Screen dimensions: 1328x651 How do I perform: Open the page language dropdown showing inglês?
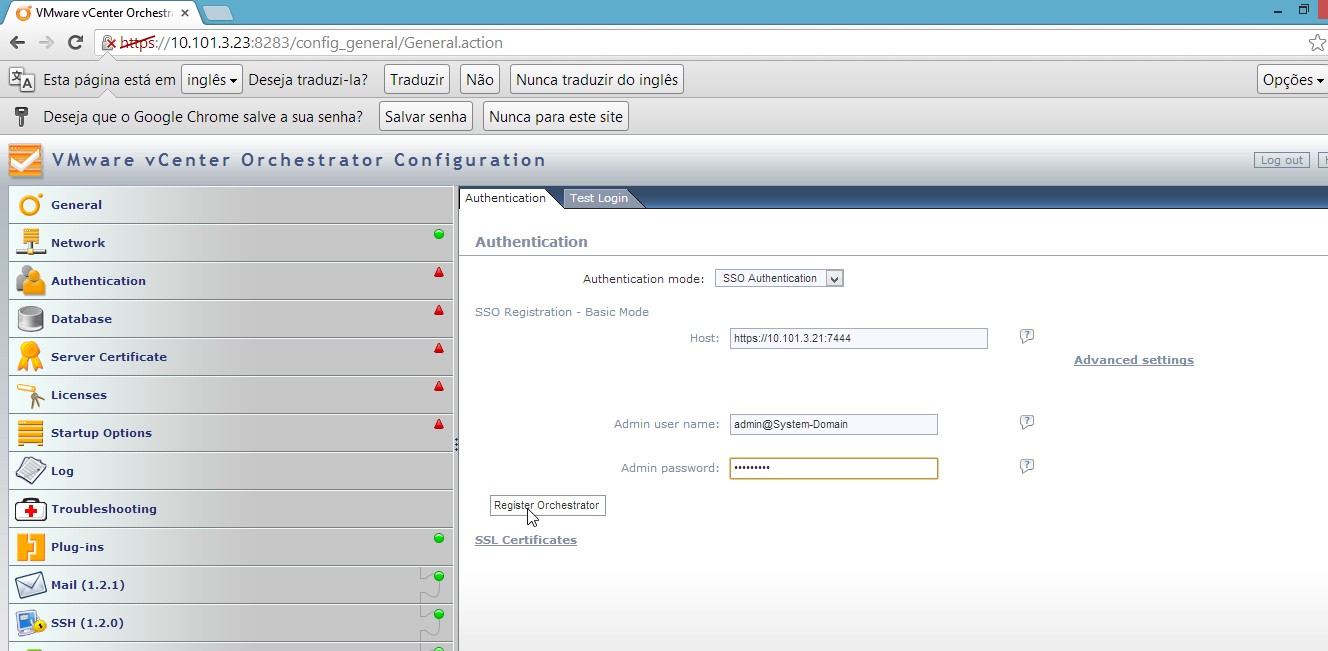[x=213, y=80]
